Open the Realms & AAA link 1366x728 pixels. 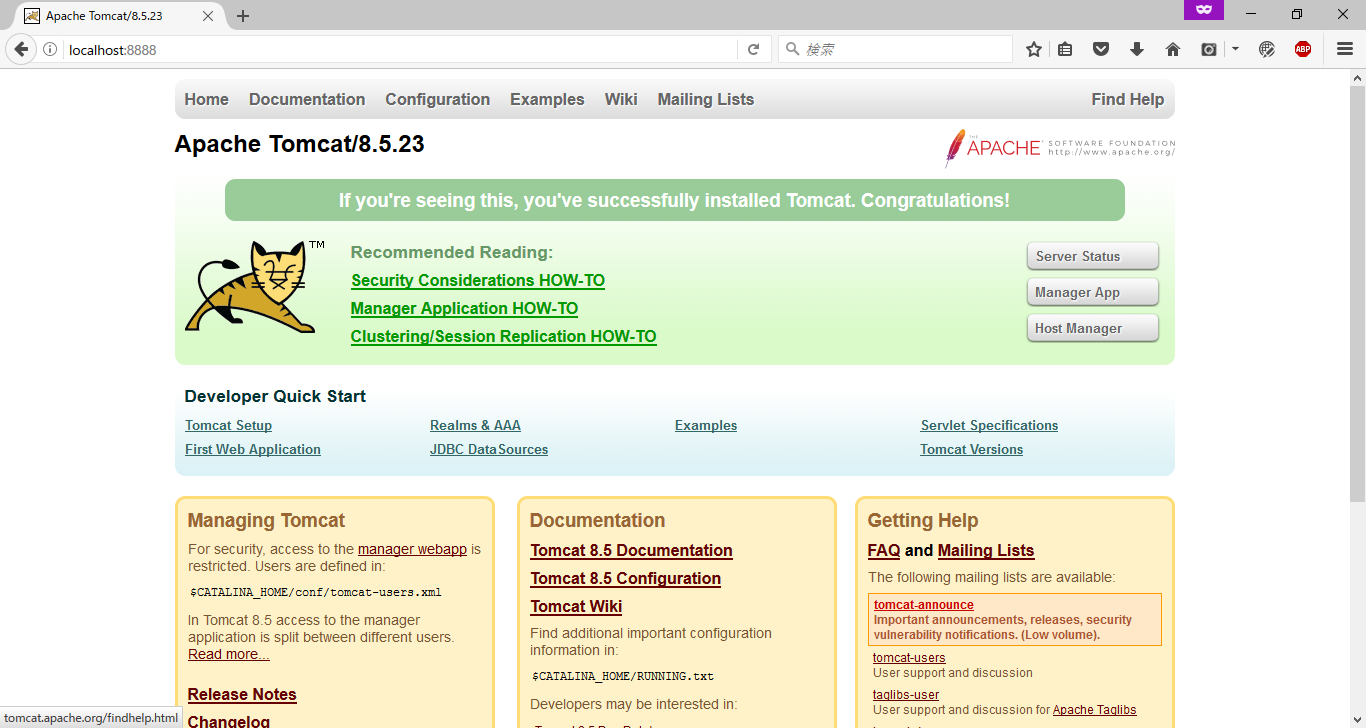tap(475, 425)
